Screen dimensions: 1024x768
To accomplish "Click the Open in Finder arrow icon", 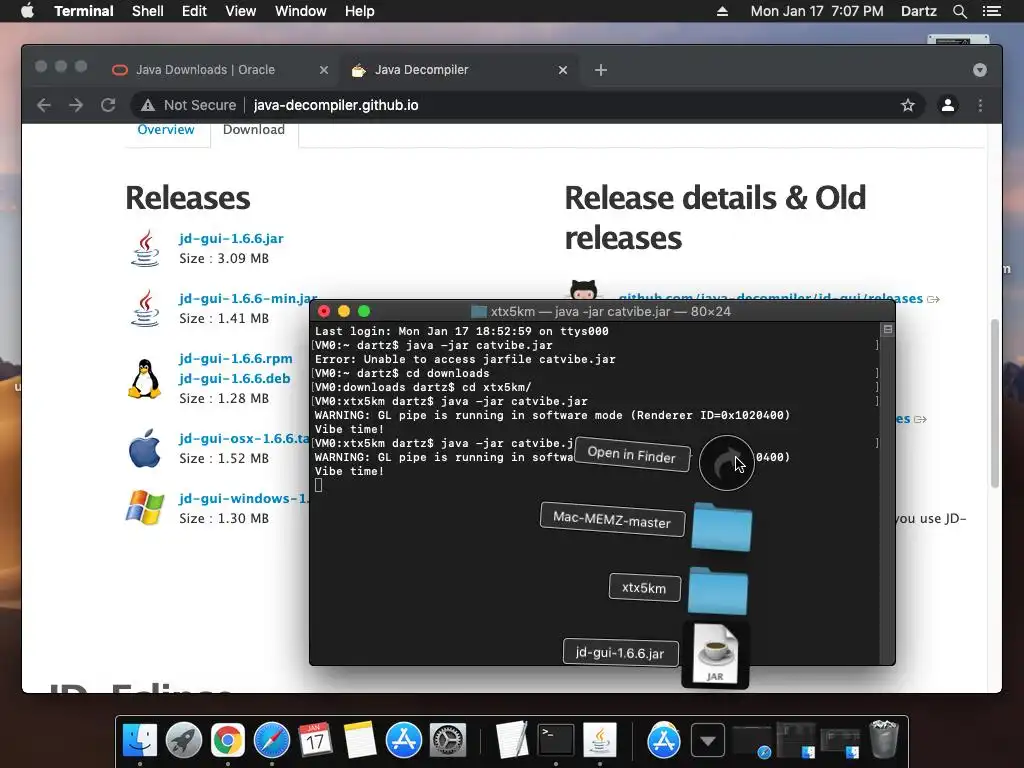I will pyautogui.click(x=726, y=462).
